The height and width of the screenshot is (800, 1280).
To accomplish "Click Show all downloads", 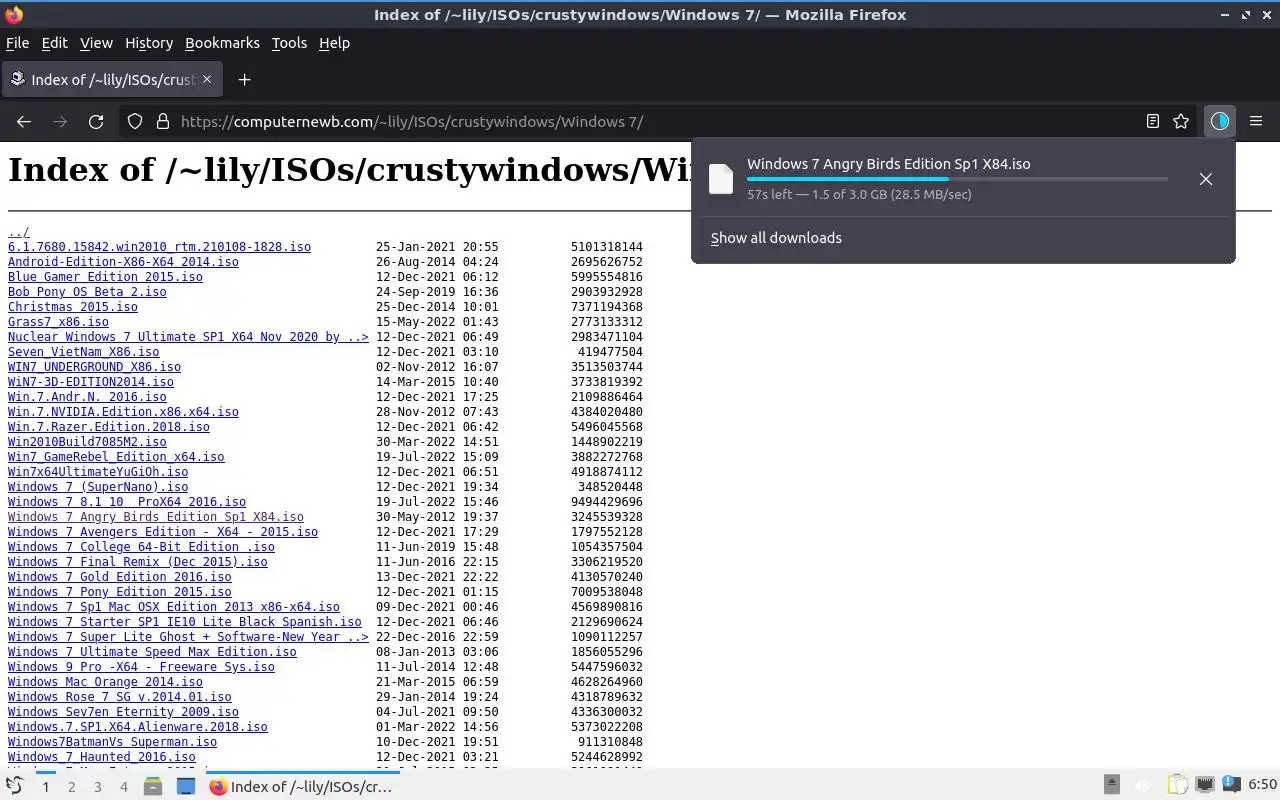I will (x=776, y=238).
